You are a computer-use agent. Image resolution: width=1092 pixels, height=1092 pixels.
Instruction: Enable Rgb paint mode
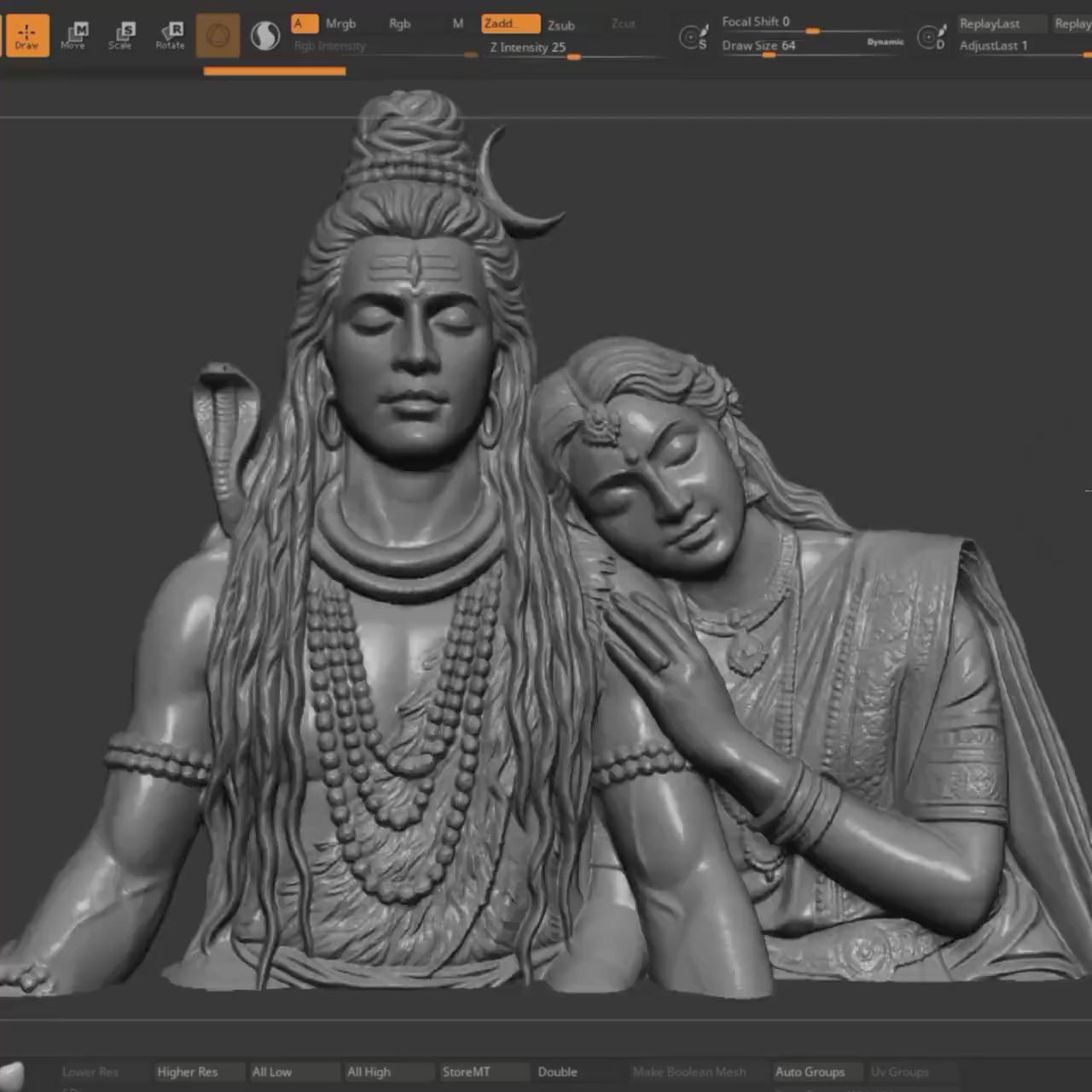coord(399,24)
